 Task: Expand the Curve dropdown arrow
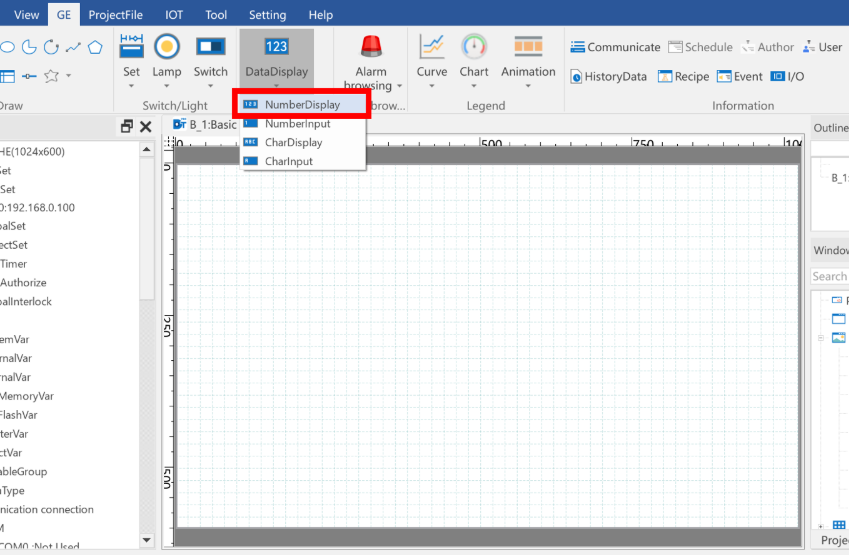click(432, 86)
